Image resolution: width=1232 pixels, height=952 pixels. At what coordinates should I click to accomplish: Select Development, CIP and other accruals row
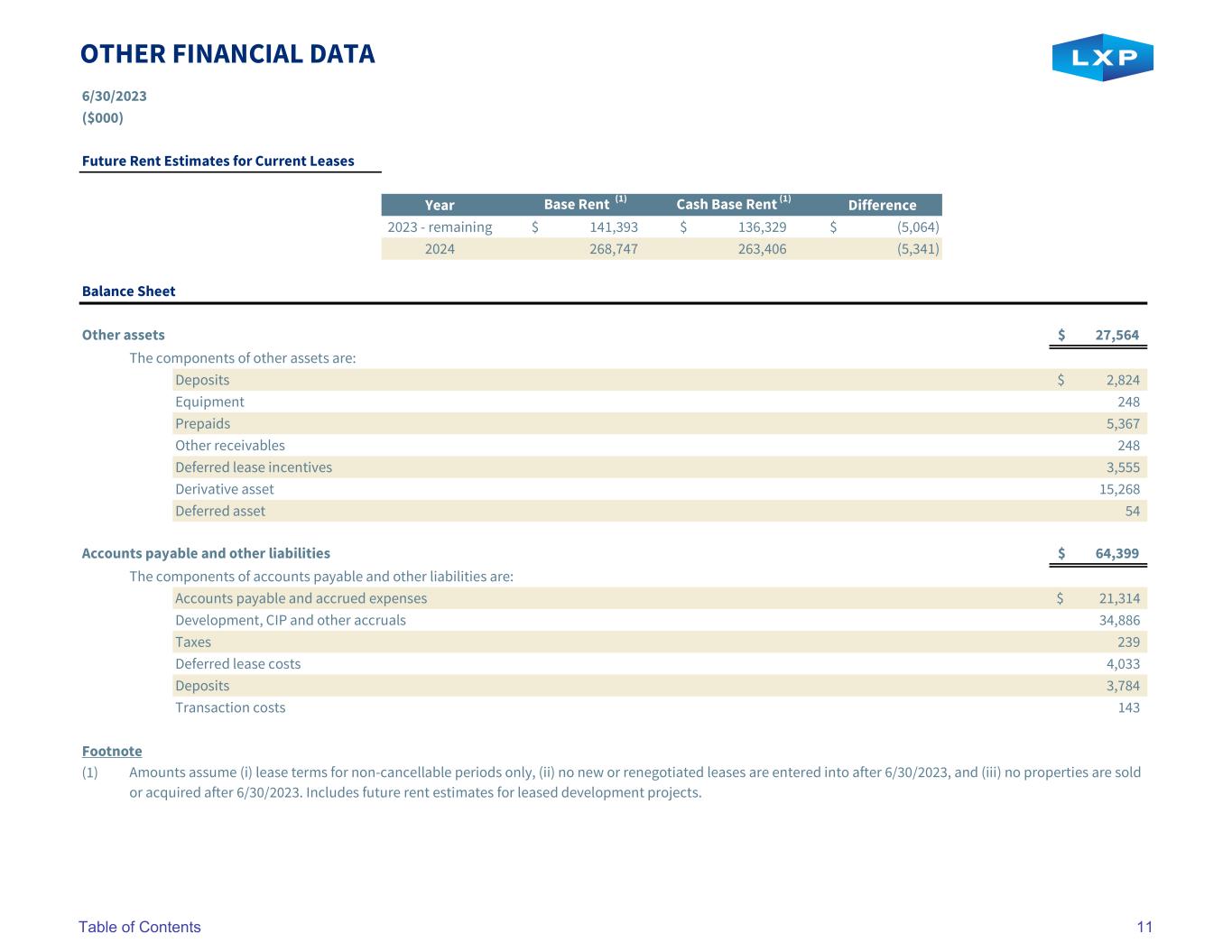pyautogui.click(x=660, y=620)
